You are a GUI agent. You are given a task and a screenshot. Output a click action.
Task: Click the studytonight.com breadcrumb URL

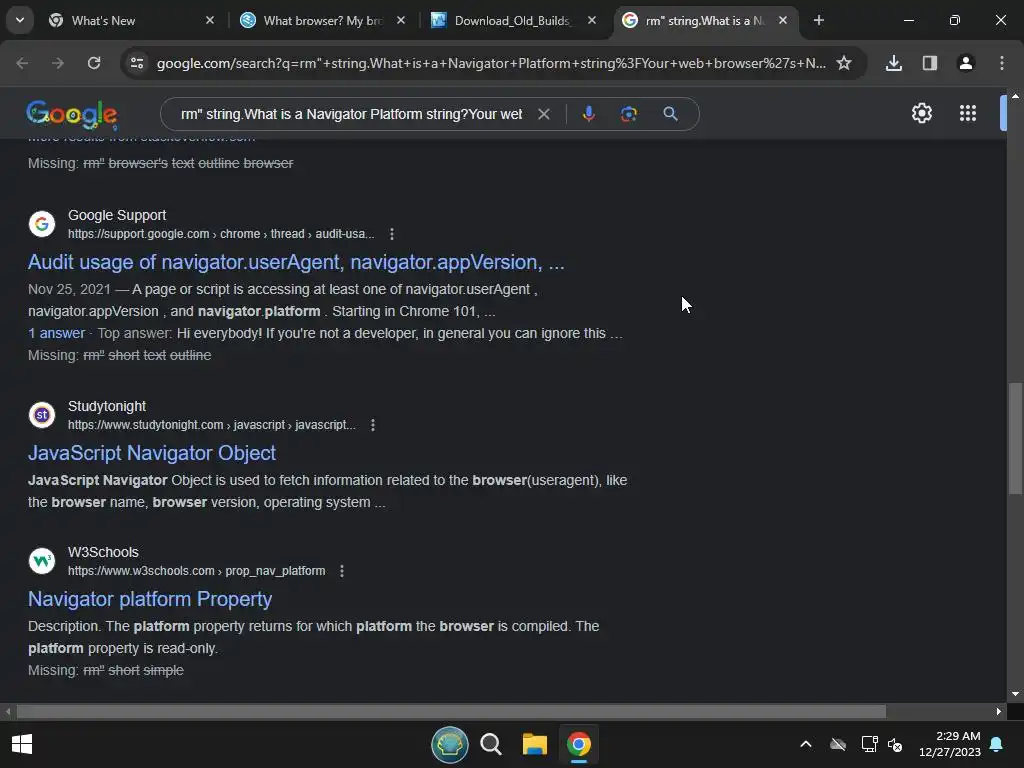[212, 425]
